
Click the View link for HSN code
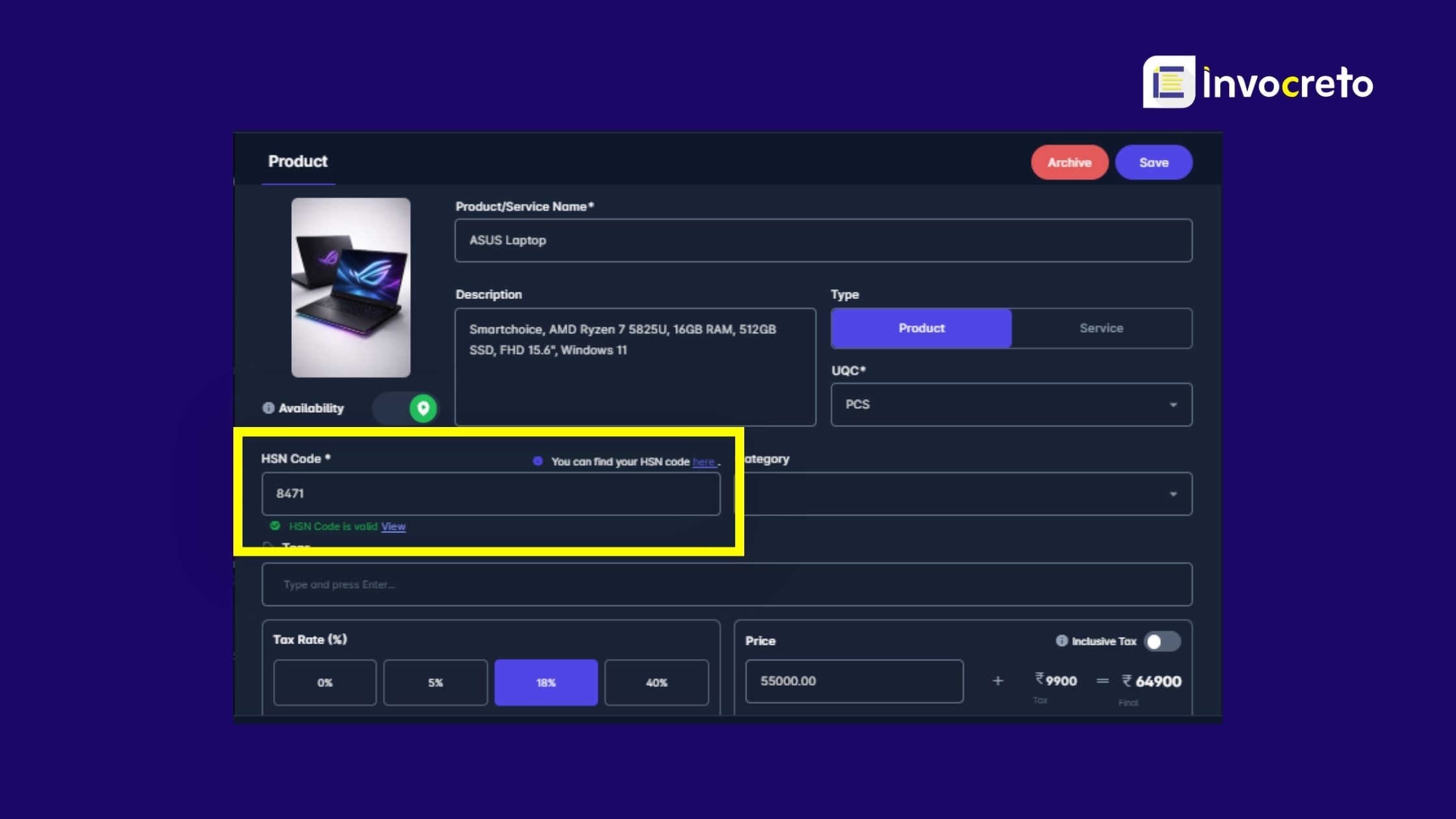(393, 526)
